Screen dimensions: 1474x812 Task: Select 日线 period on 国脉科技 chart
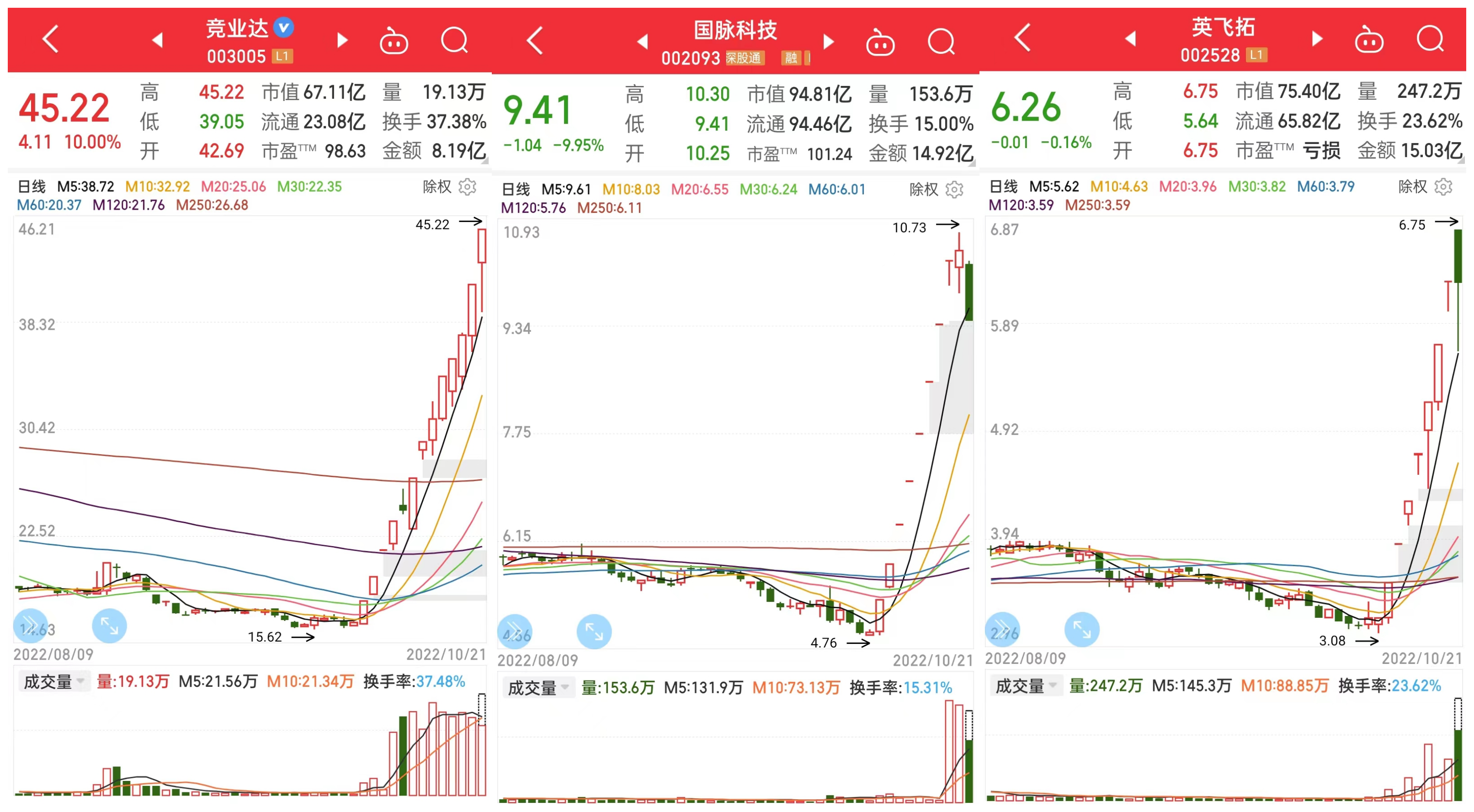tap(516, 190)
